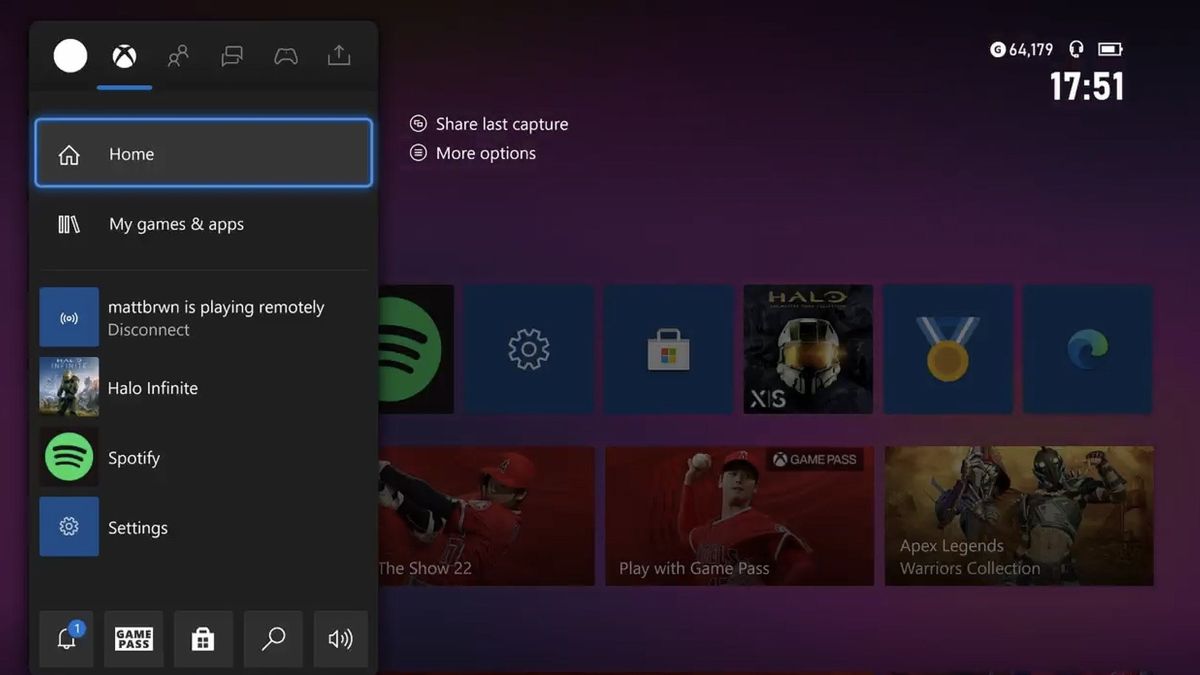Open the Xbox logo guide tab
This screenshot has height=675, width=1200.
click(124, 56)
